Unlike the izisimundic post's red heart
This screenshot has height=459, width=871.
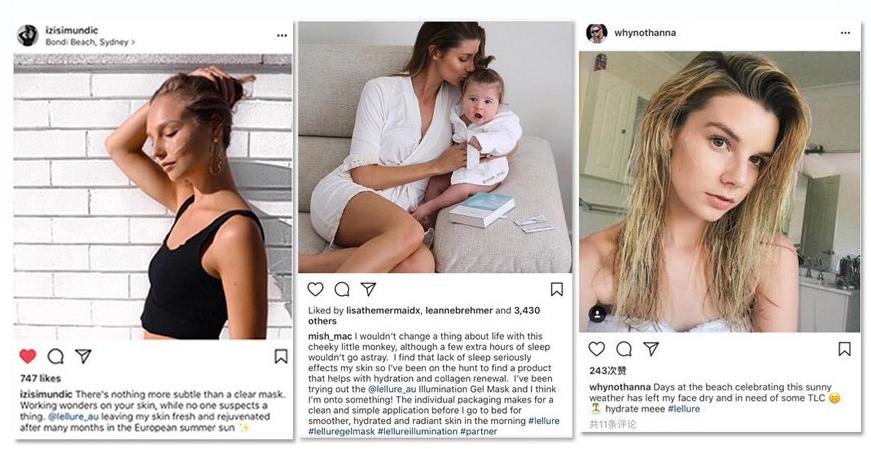point(28,356)
